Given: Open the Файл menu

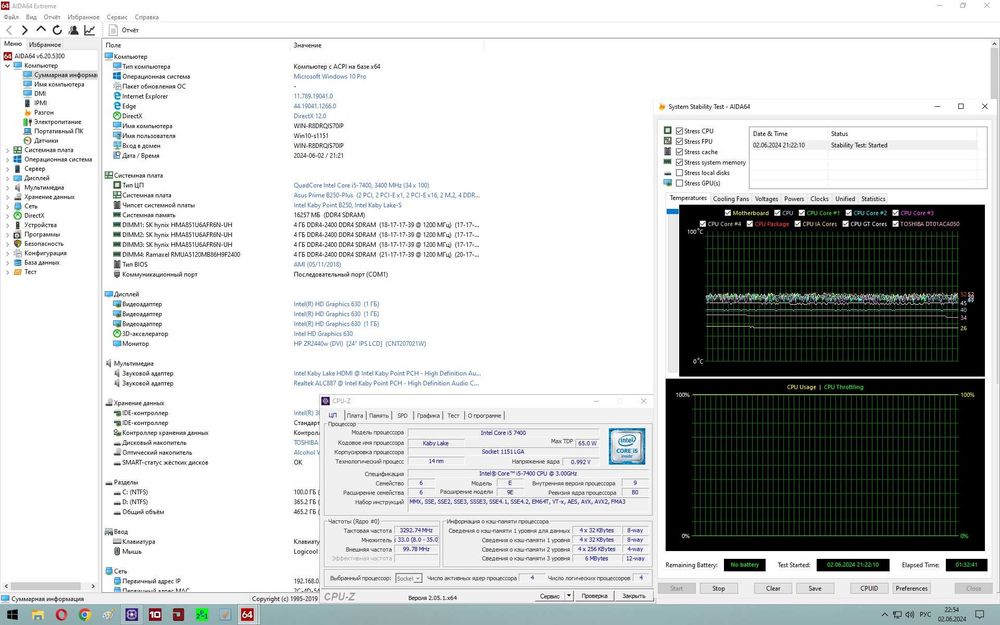Looking at the screenshot, I should (11, 17).
